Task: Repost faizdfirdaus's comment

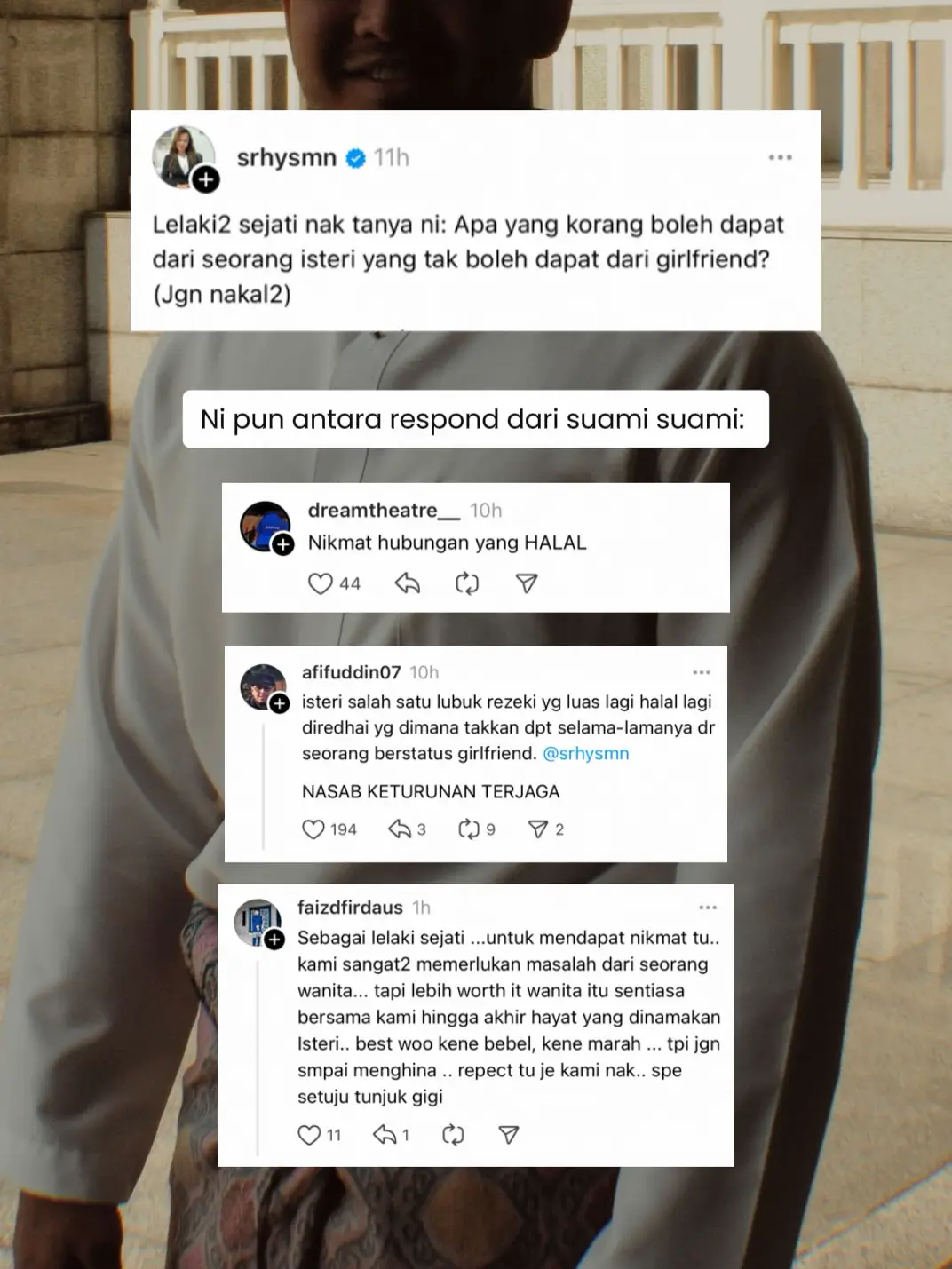Action: tap(453, 1135)
